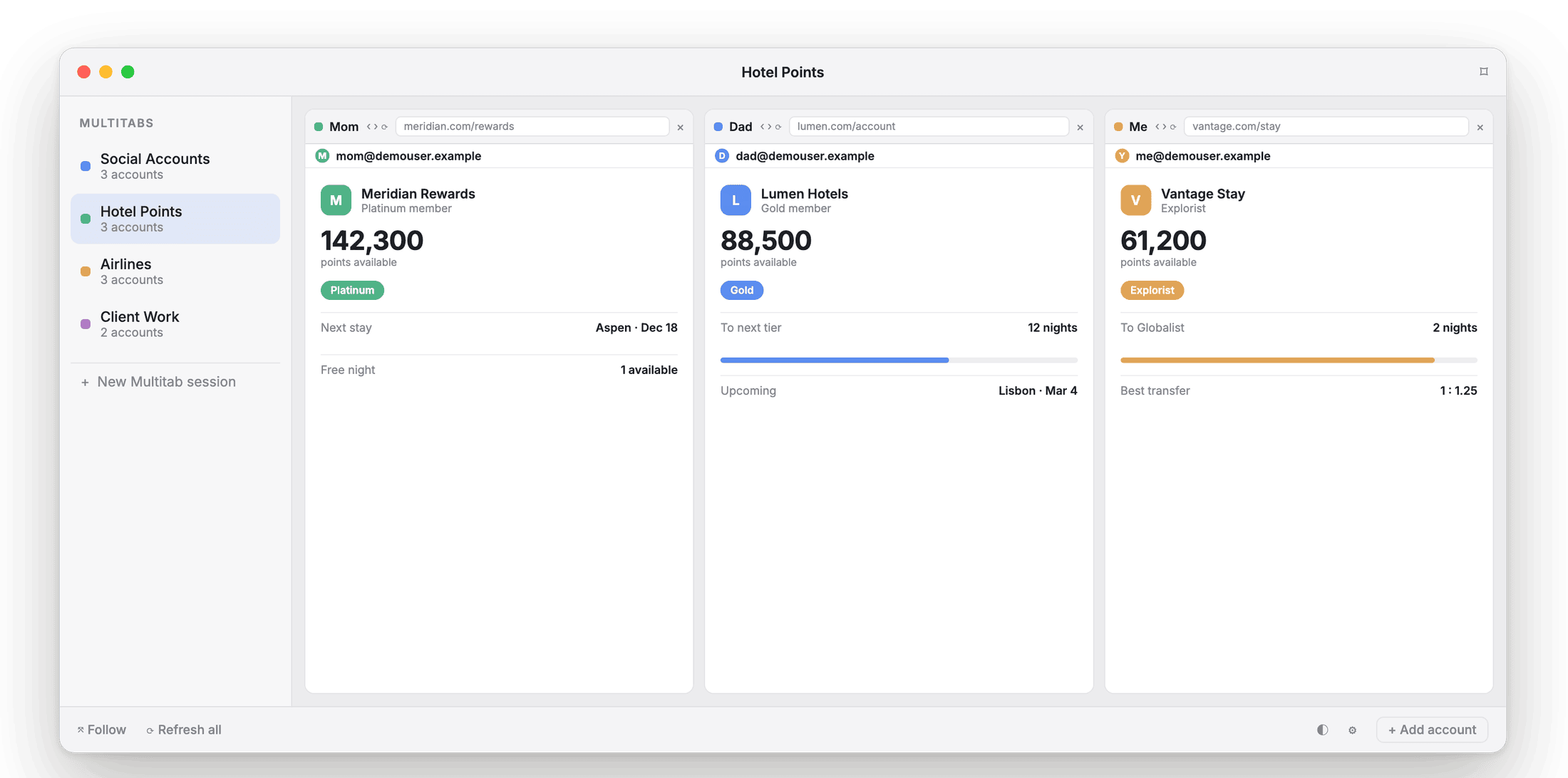Image resolution: width=1568 pixels, height=778 pixels.
Task: Close the Mom pane
Action: coord(681,128)
